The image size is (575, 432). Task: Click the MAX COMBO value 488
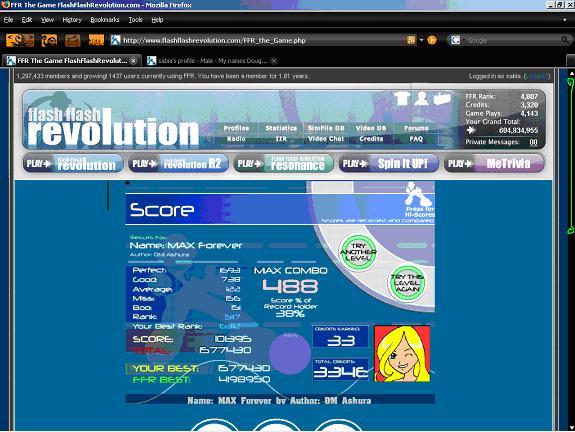coord(290,286)
